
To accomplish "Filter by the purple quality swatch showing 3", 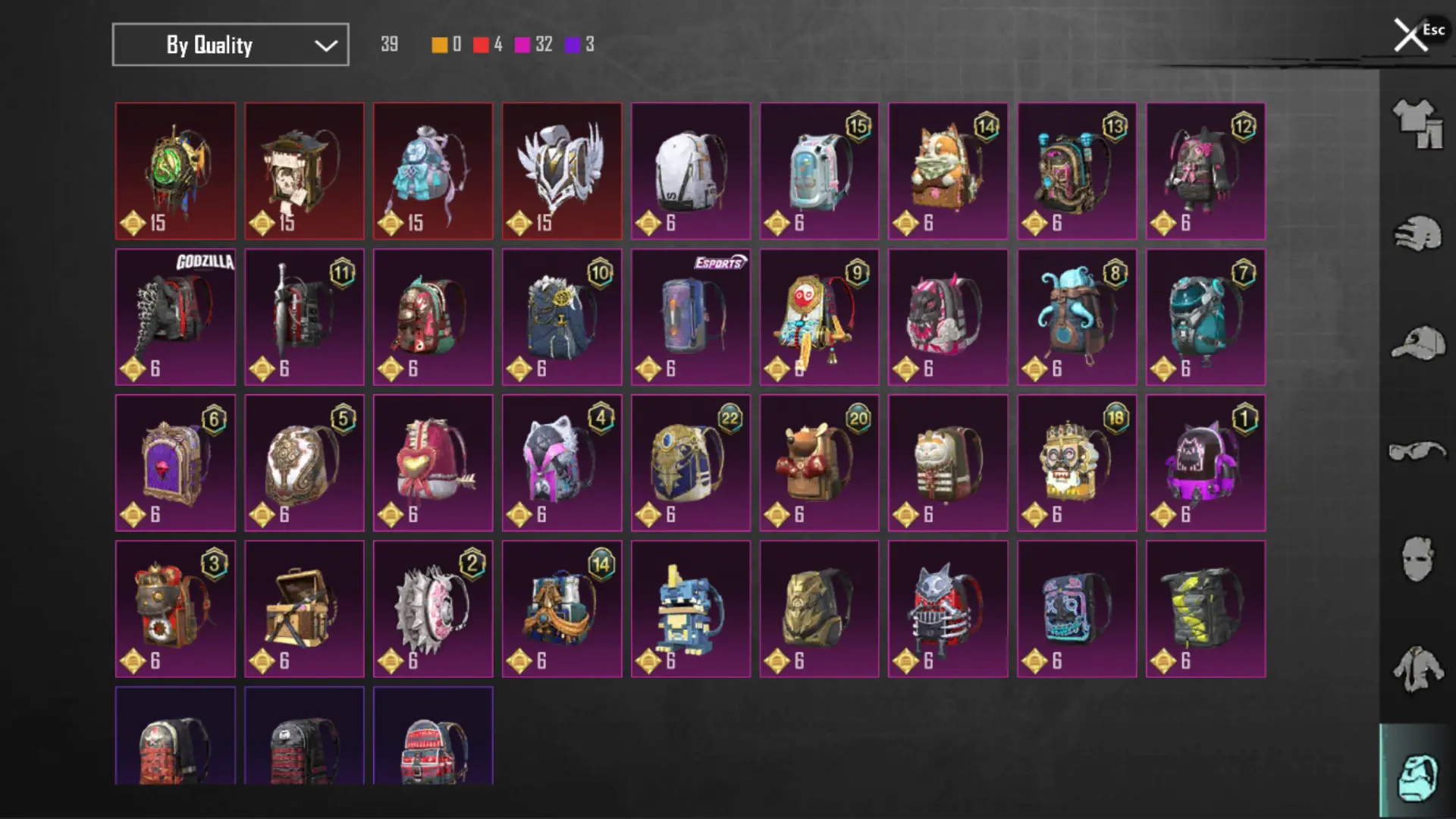I will 573,45.
